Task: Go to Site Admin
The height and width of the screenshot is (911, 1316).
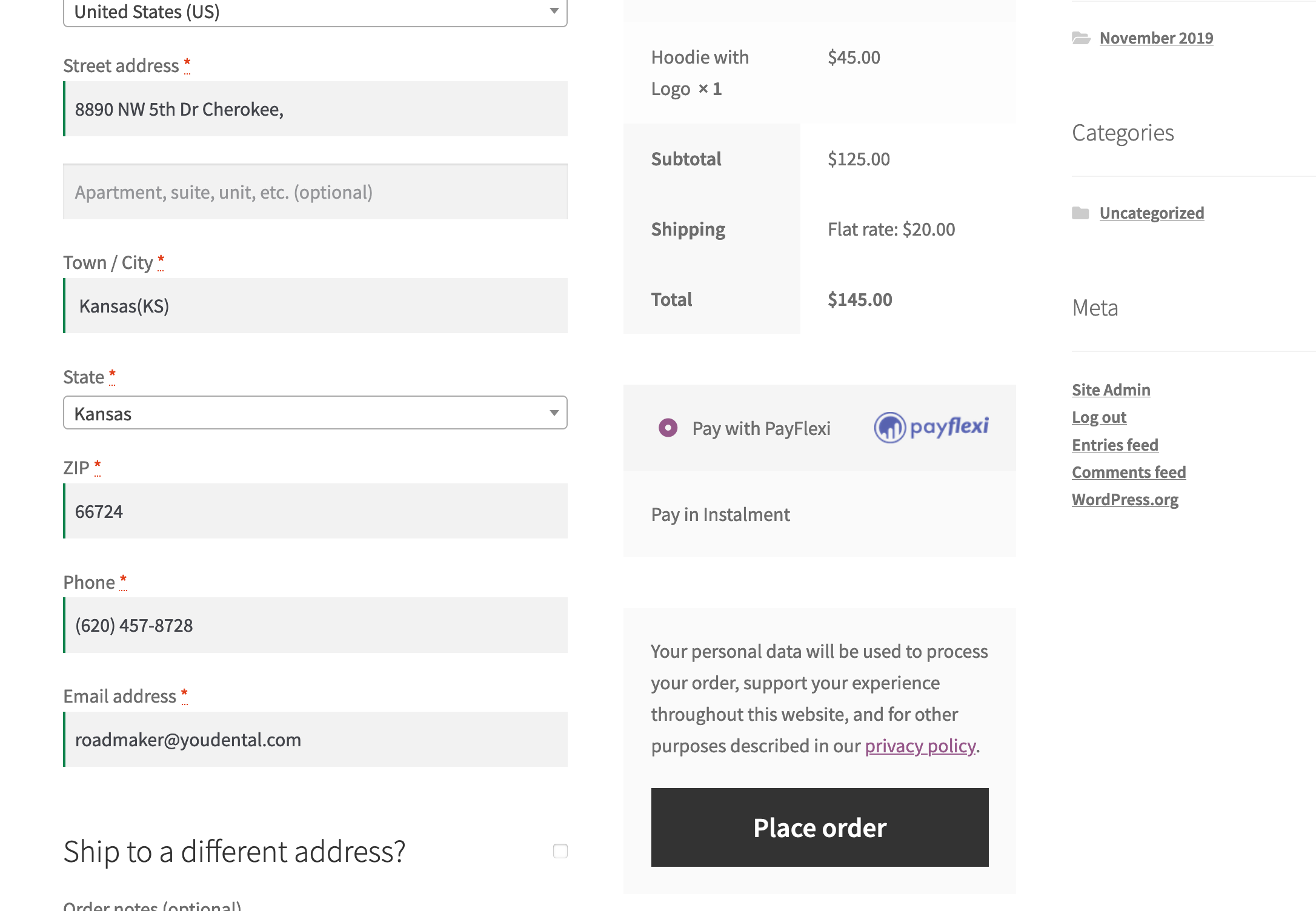Action: coord(1111,389)
